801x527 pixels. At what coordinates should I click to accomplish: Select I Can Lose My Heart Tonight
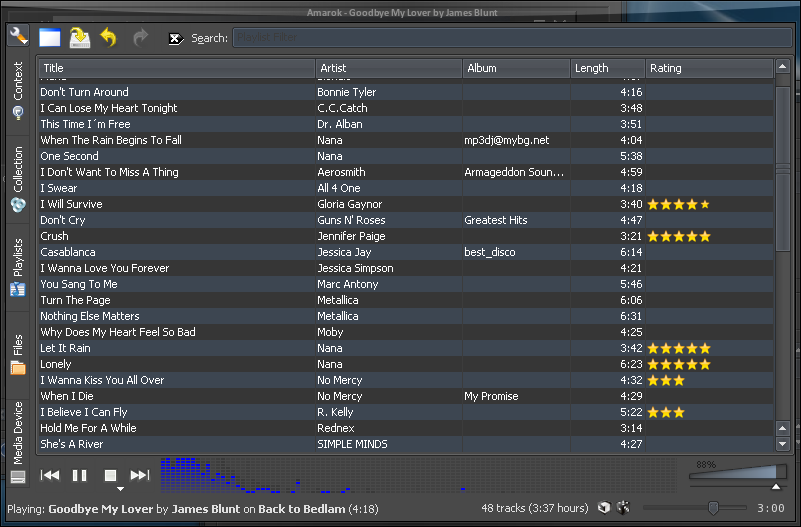406,108
